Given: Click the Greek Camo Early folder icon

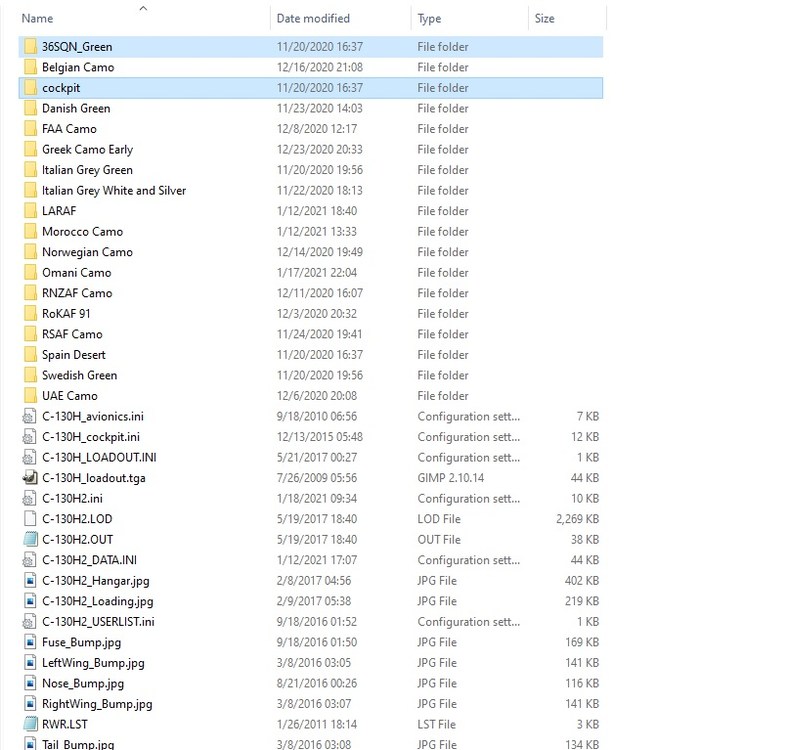Looking at the screenshot, I should coord(30,150).
